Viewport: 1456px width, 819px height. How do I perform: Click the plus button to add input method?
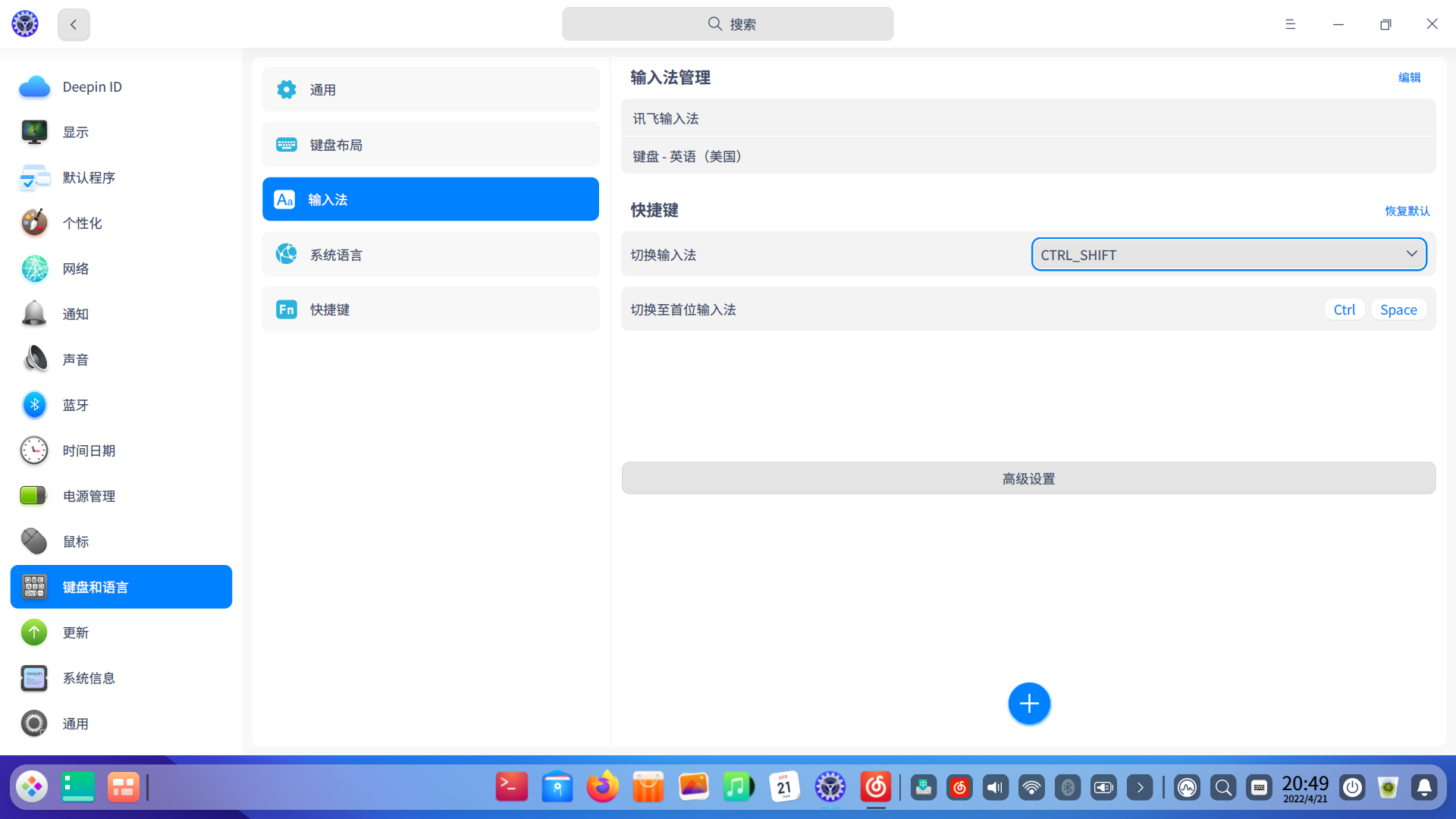(x=1029, y=703)
